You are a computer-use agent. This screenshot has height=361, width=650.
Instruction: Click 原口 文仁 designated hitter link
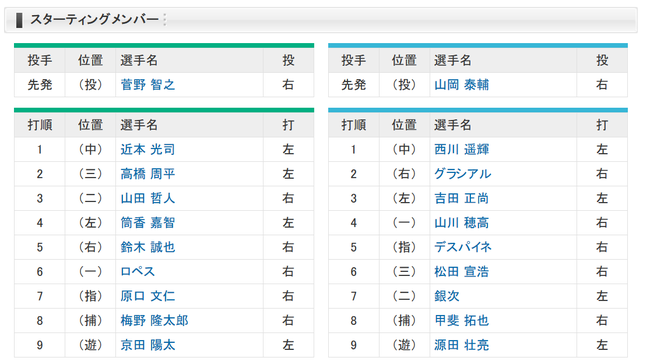[x=148, y=296]
